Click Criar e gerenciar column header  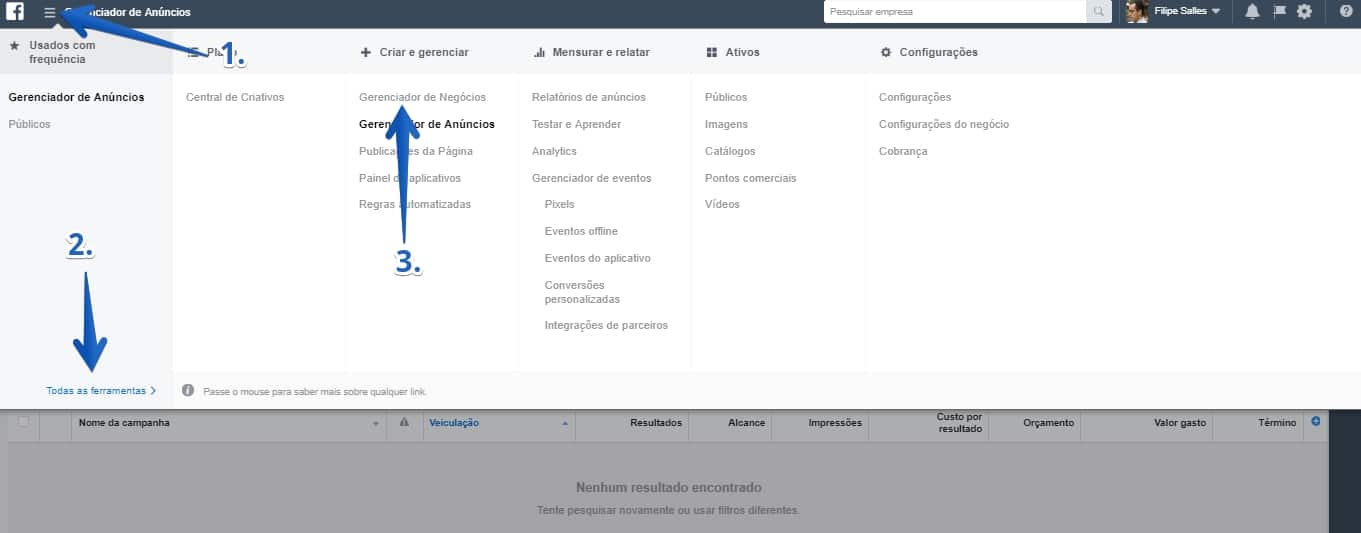point(415,52)
